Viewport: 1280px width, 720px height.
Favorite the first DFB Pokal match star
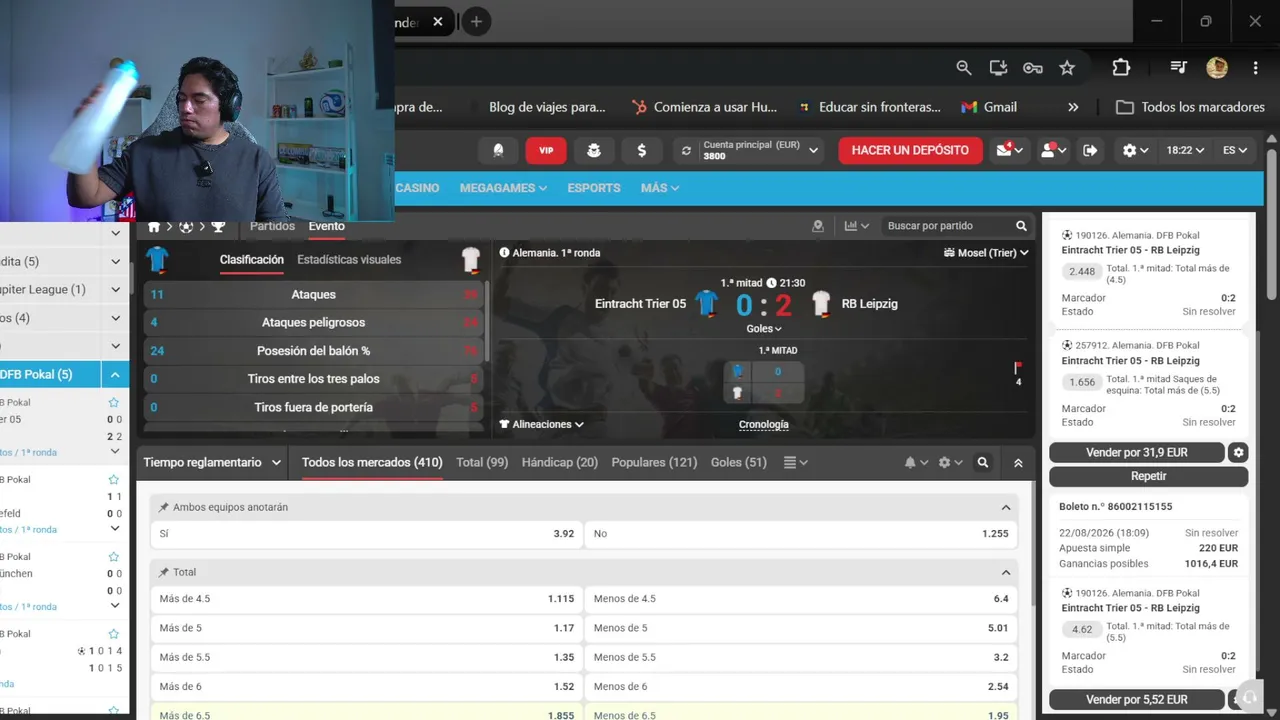[x=114, y=402]
